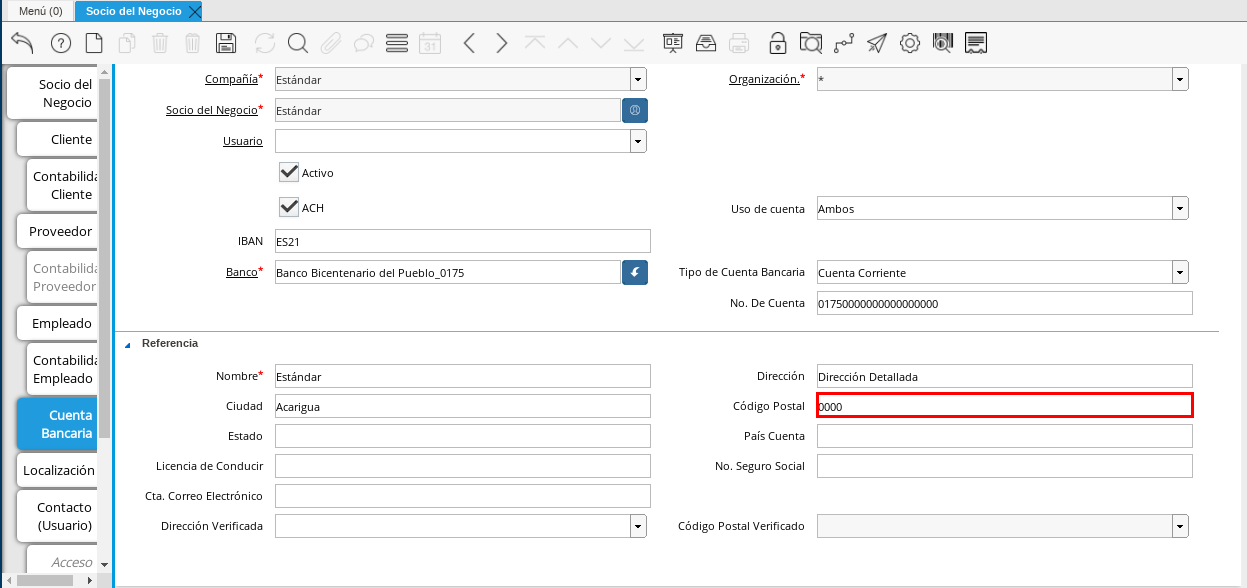Uncheck the Activo checkbox
The width and height of the screenshot is (1247, 588).
(x=290, y=172)
